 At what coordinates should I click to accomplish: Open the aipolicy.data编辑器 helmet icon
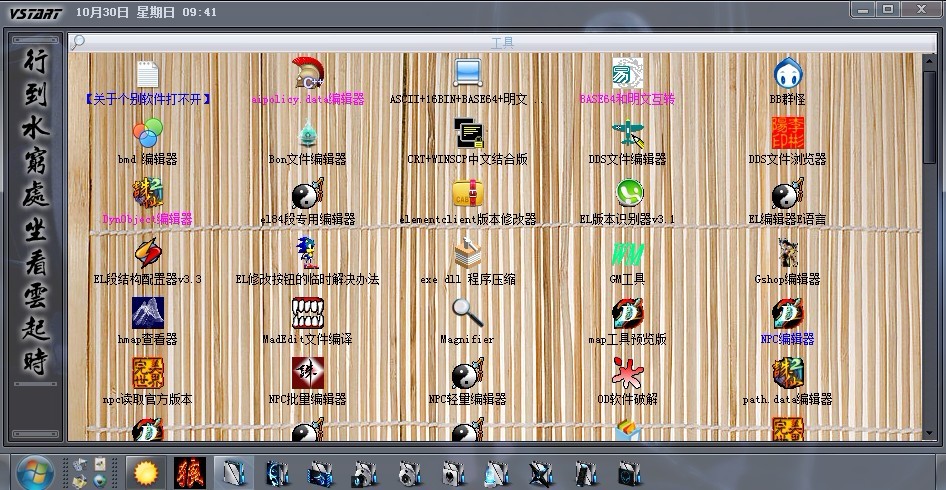[x=307, y=74]
